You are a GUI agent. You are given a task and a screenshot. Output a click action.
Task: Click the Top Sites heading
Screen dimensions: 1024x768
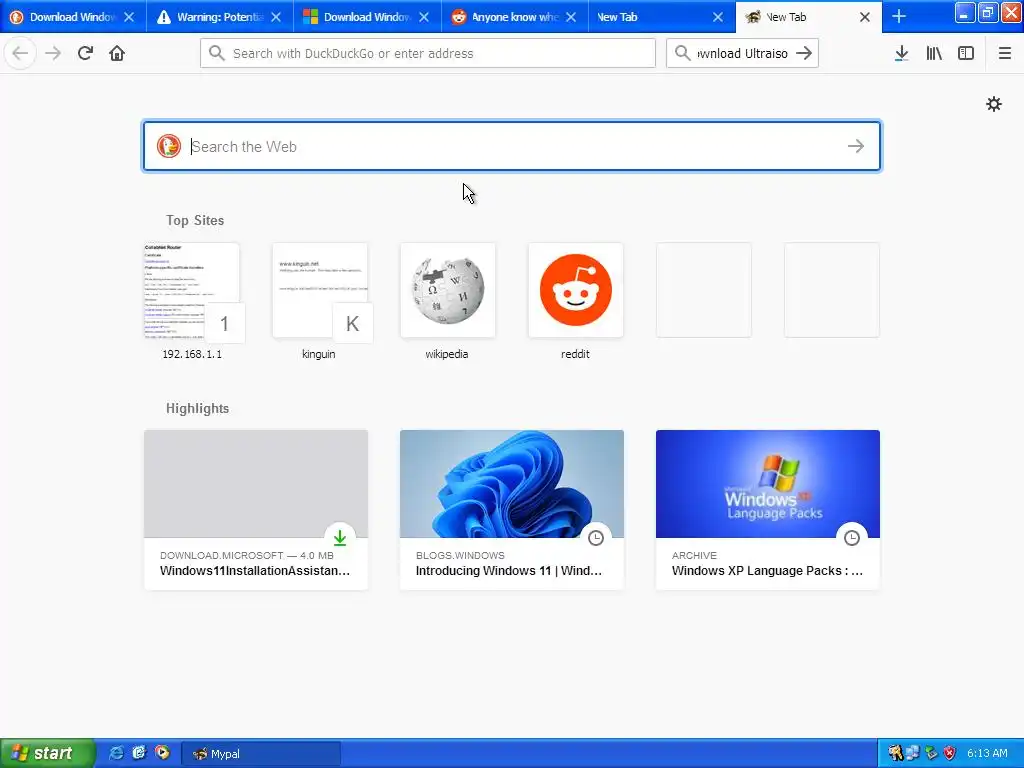tap(195, 220)
